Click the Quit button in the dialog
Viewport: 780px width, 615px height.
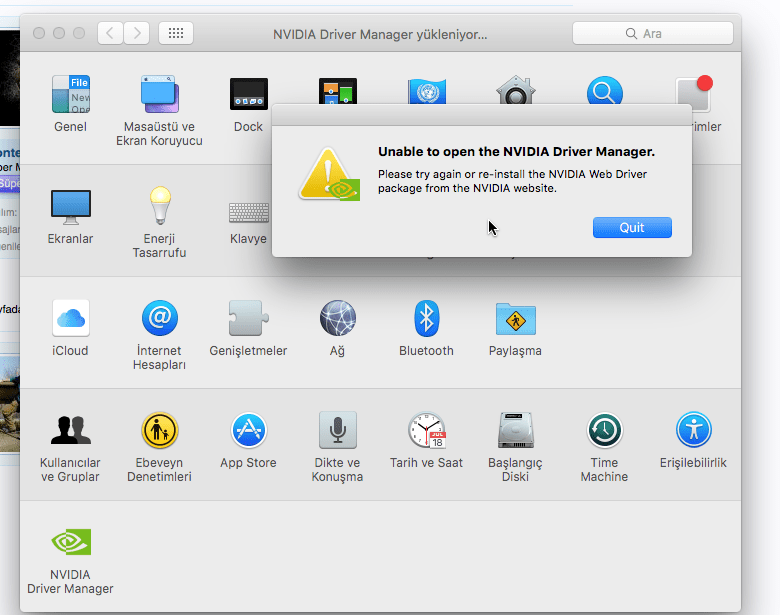click(x=632, y=227)
